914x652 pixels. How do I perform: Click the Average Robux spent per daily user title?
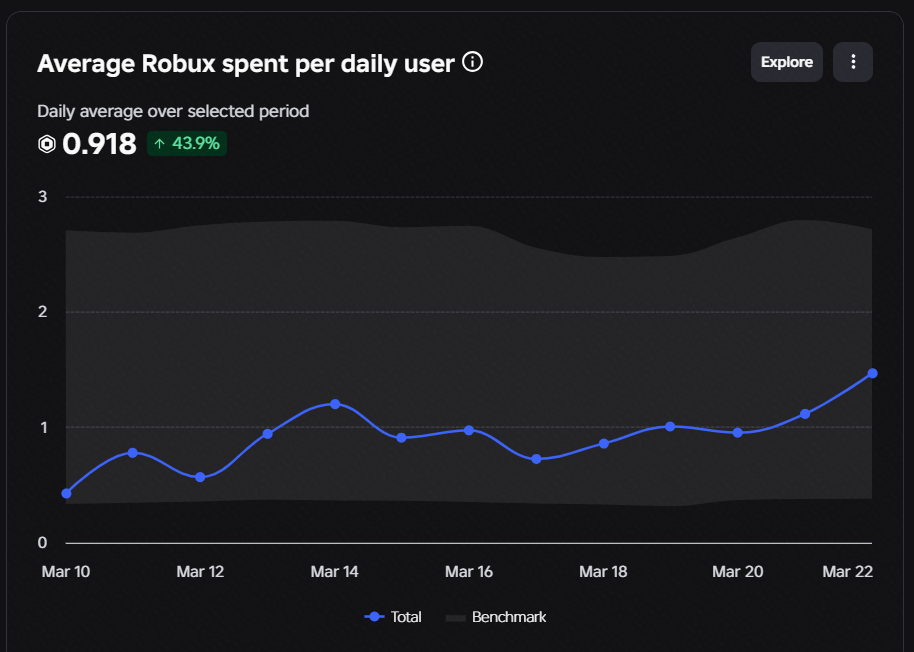pyautogui.click(x=245, y=64)
